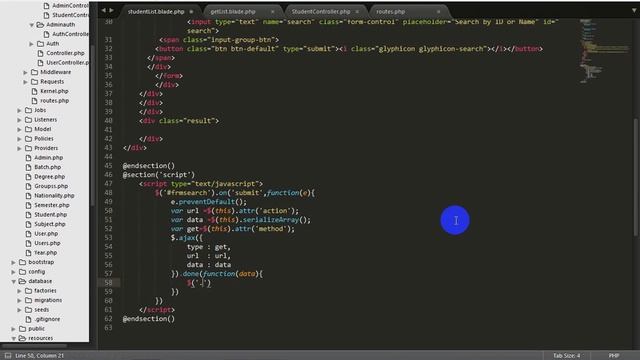Click the Groups.php file icon
640x360 pixels.
(28, 186)
